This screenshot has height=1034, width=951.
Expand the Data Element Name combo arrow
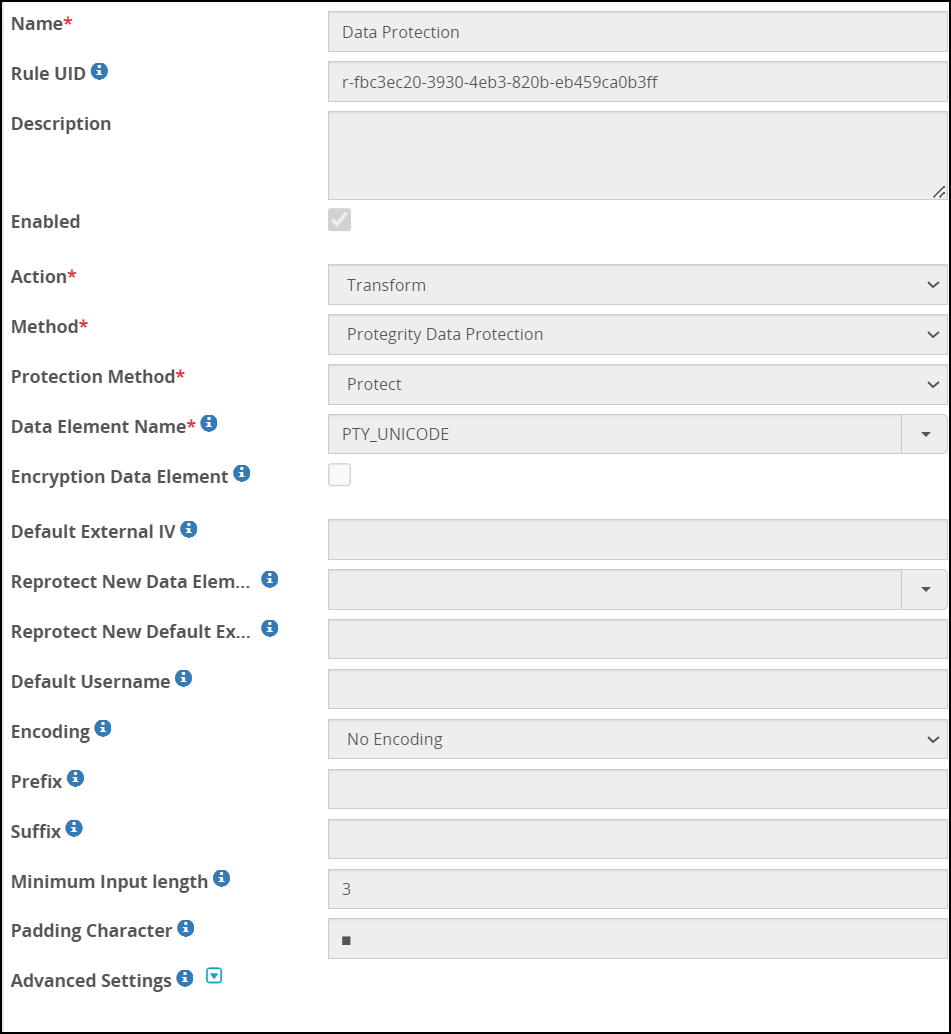pyautogui.click(x=925, y=435)
